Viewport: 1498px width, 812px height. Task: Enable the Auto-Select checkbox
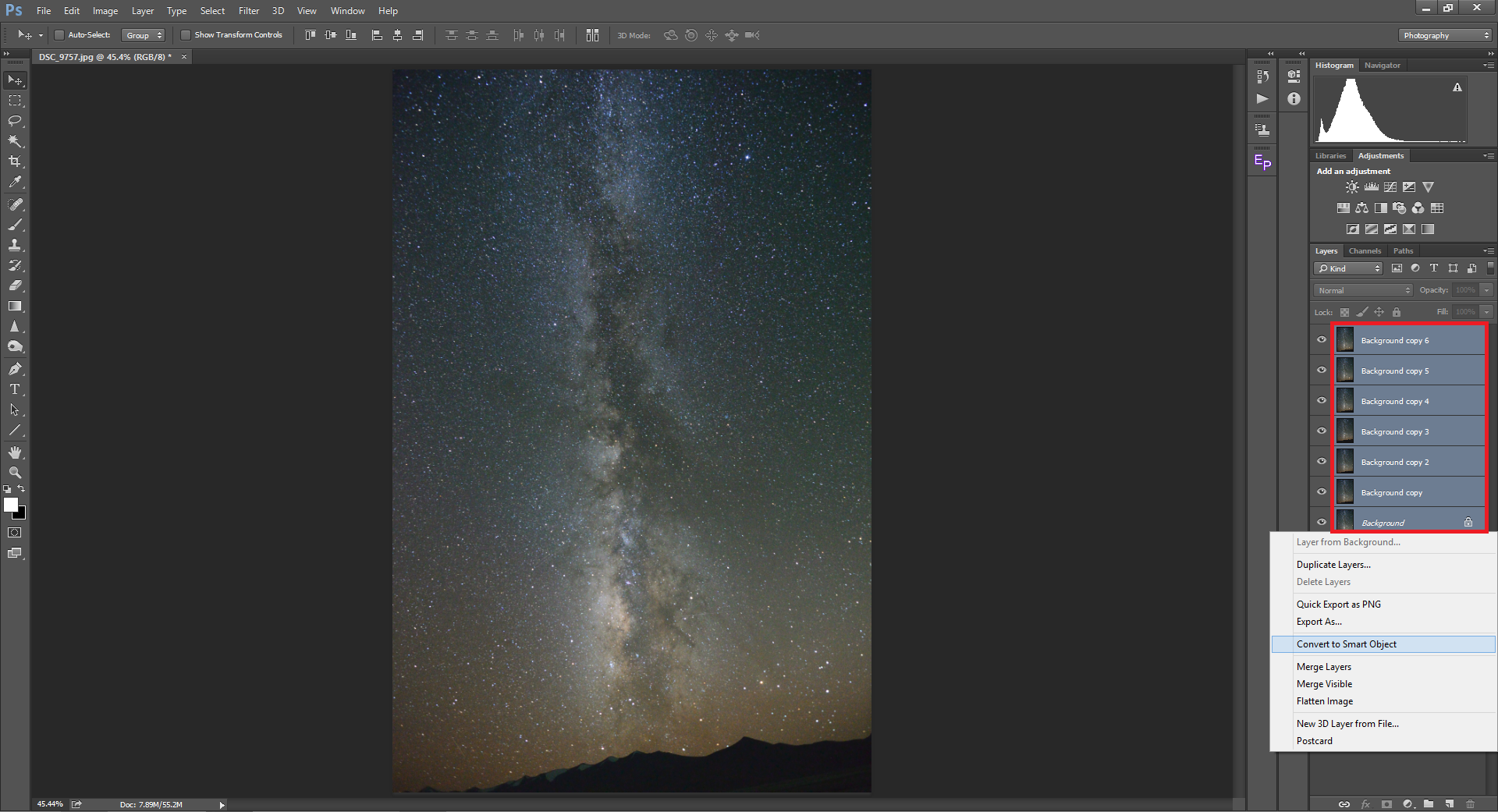pyautogui.click(x=59, y=35)
